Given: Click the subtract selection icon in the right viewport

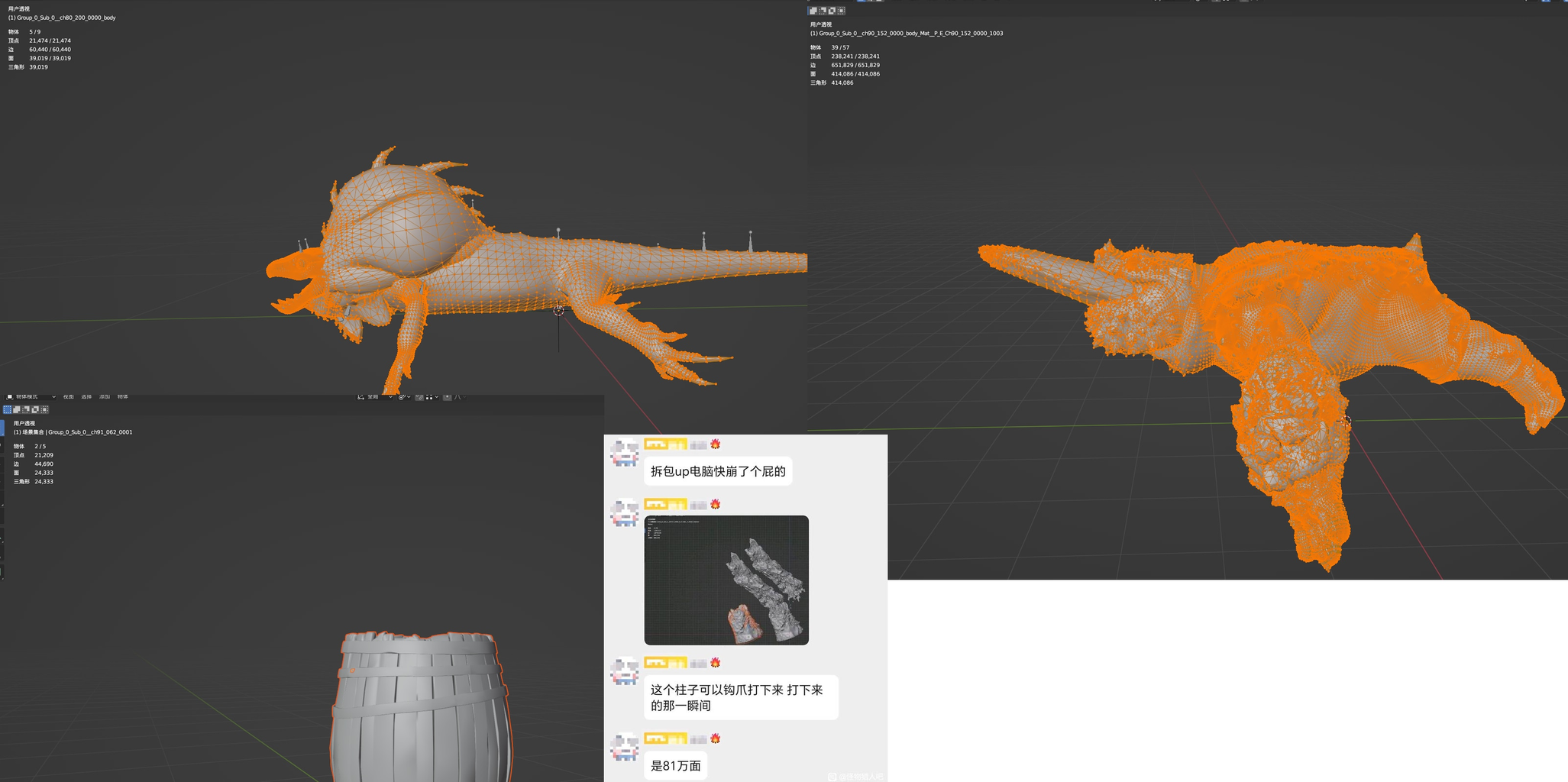Looking at the screenshot, I should click(823, 11).
